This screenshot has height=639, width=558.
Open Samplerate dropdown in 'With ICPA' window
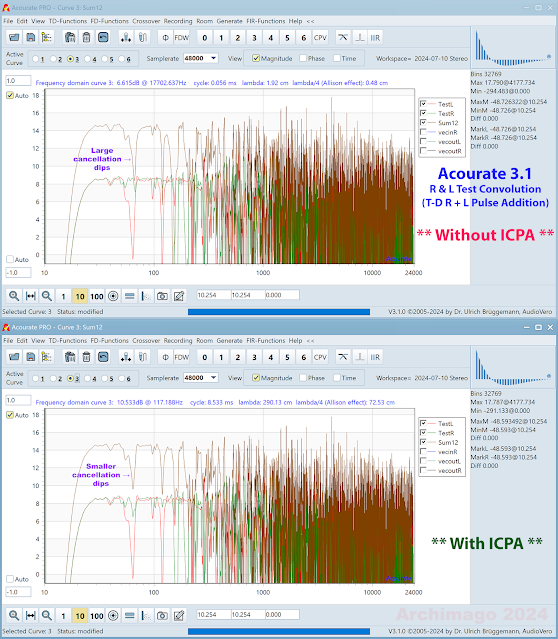click(213, 378)
